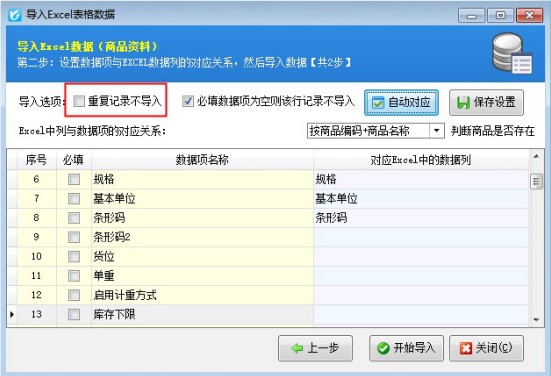Screen dimensions: 551x376
Task: Select data item name 启用计重方式
Action: (202, 294)
